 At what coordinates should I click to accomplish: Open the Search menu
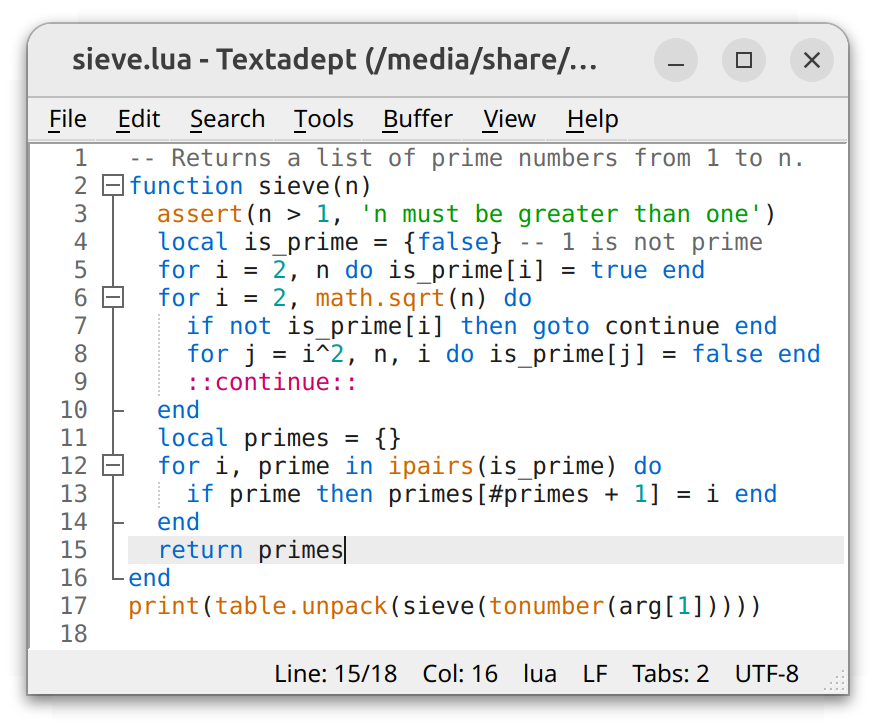[227, 119]
